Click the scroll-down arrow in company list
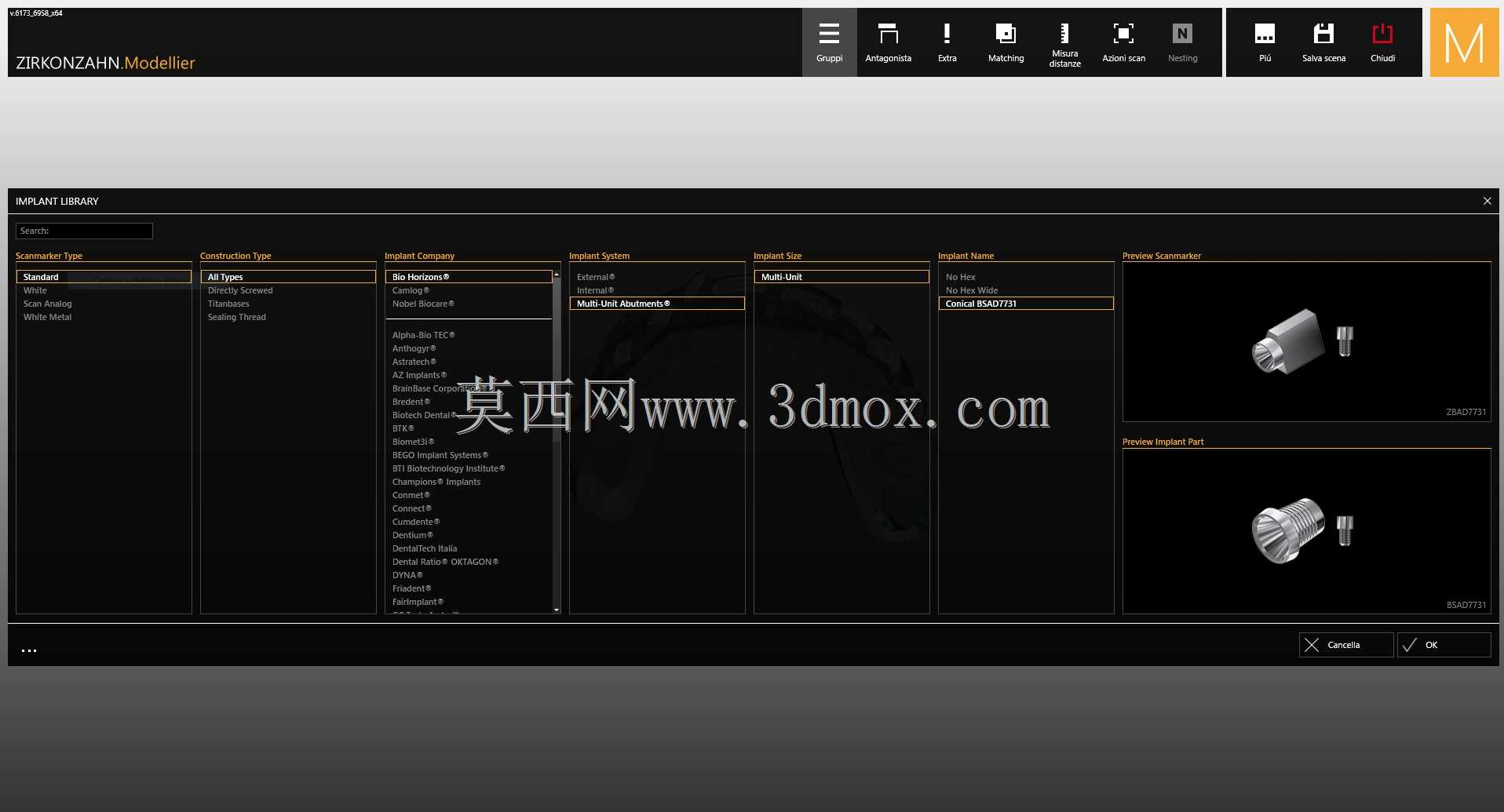Screen dimensions: 1504x812 (x=557, y=610)
